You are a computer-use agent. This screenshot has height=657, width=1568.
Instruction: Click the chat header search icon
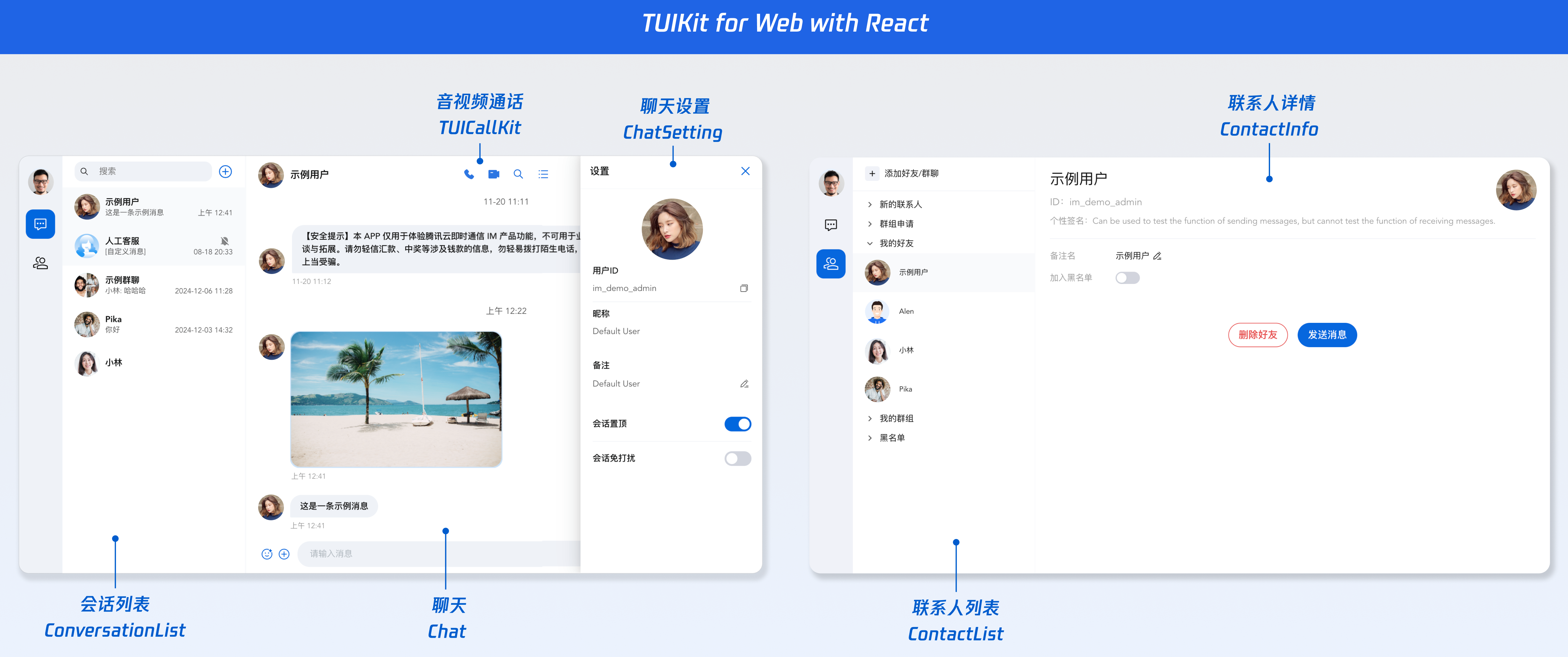pos(518,174)
